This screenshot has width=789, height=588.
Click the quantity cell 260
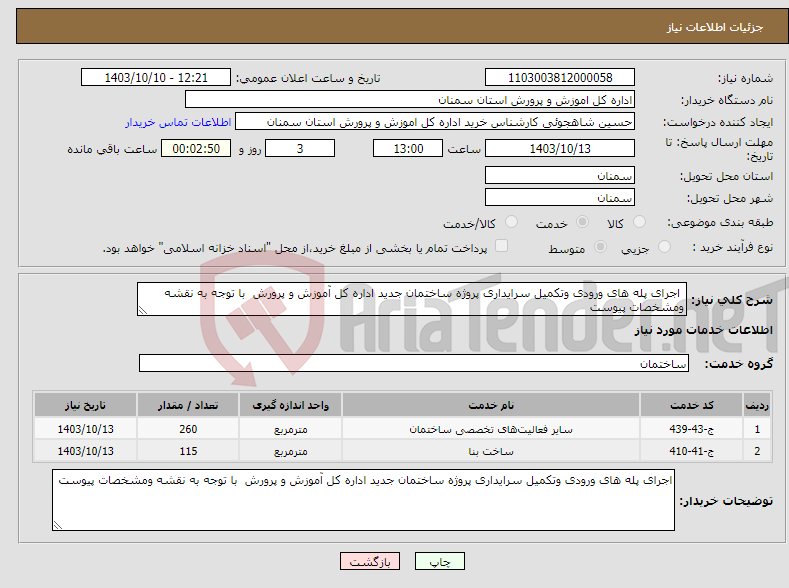click(188, 429)
